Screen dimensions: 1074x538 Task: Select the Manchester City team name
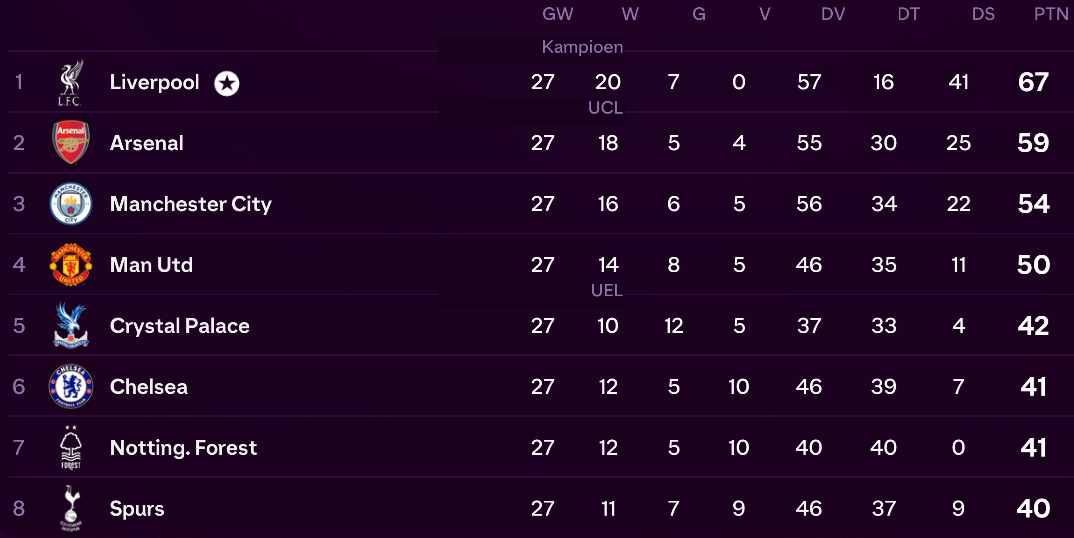[x=190, y=204]
